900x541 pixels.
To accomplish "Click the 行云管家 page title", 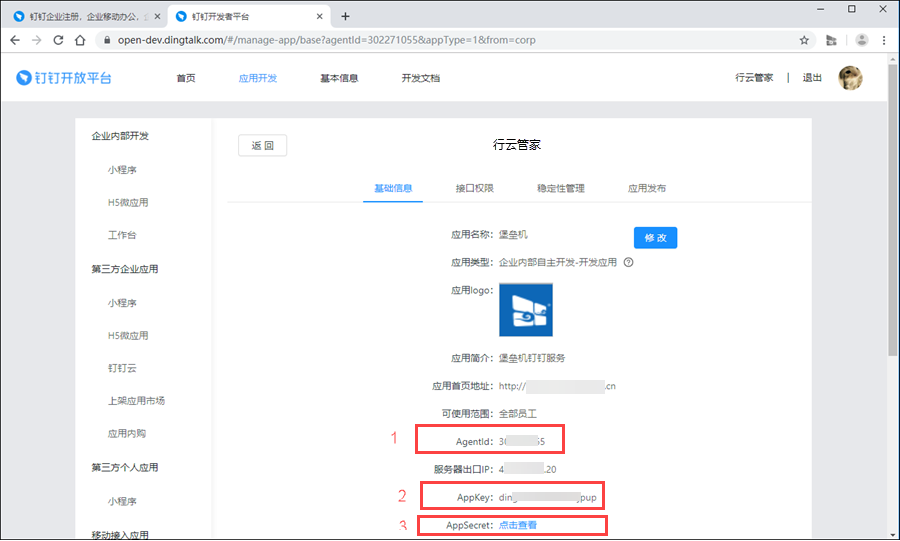I will coord(517,145).
